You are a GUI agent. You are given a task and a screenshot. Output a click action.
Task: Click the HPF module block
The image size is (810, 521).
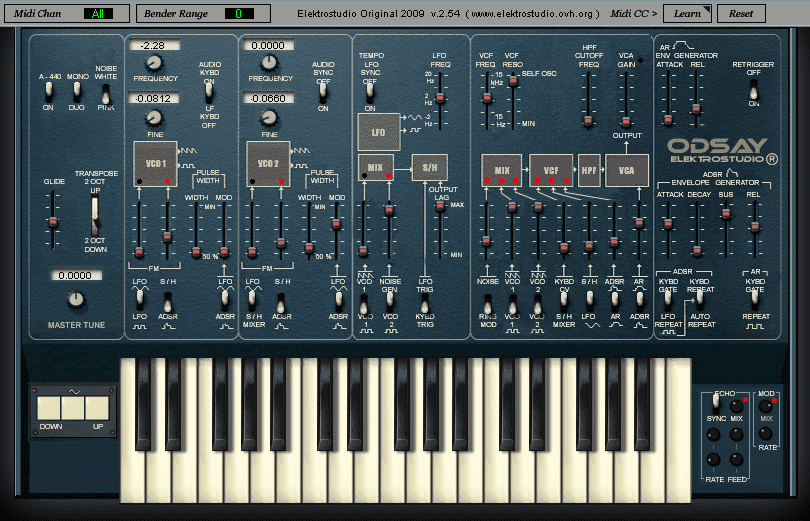(x=589, y=170)
